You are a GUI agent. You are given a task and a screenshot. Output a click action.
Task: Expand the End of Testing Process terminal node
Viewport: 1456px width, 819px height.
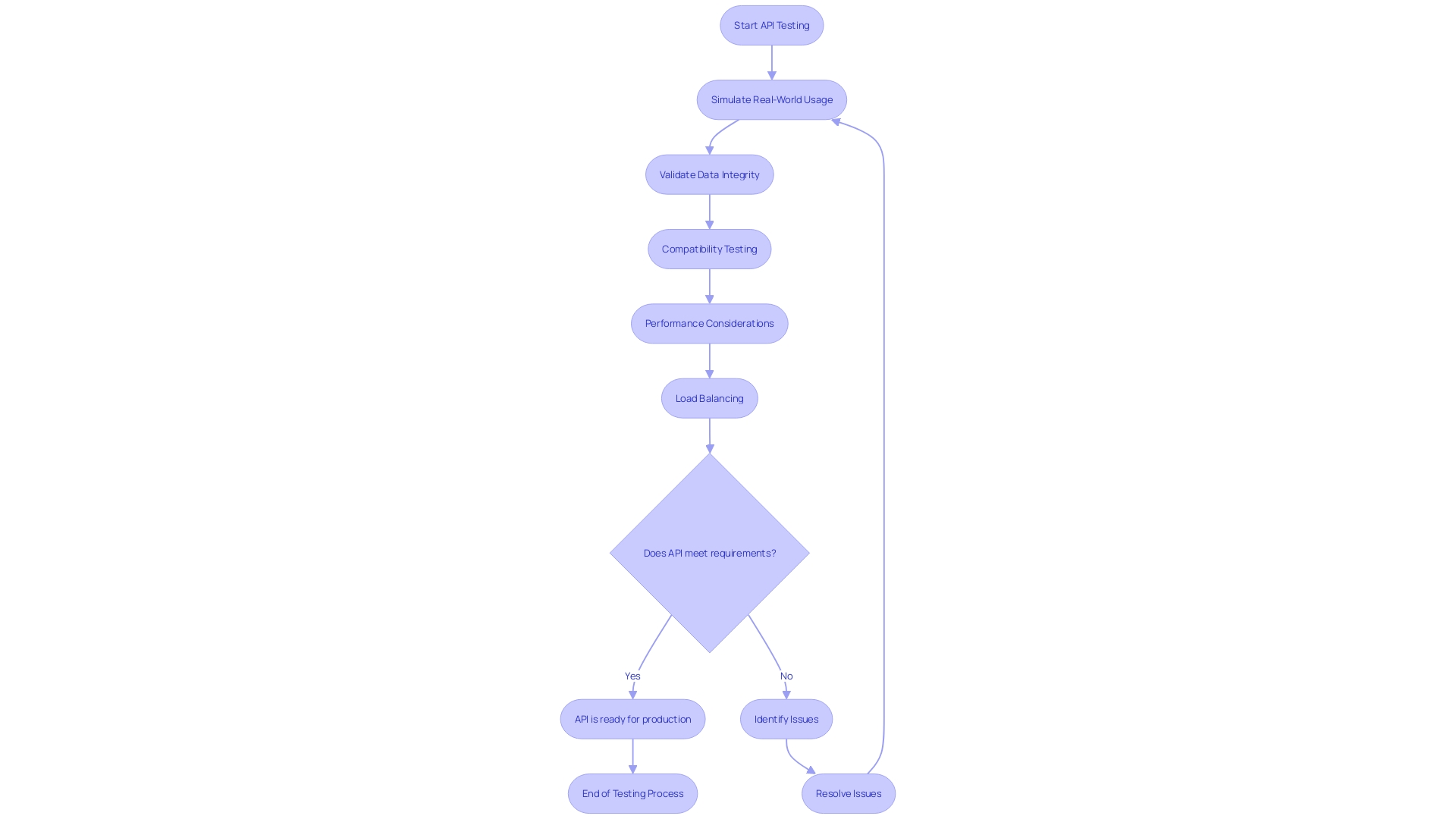[x=632, y=793]
